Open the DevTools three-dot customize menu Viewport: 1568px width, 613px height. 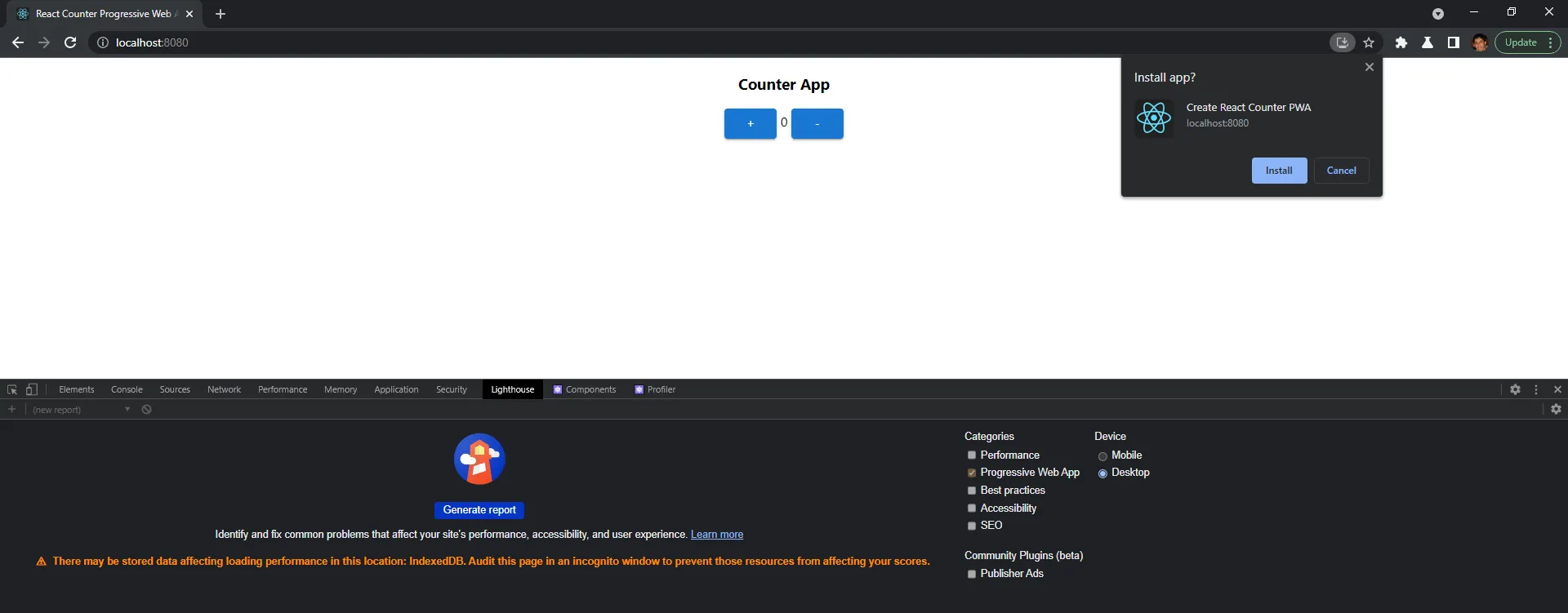[x=1536, y=389]
